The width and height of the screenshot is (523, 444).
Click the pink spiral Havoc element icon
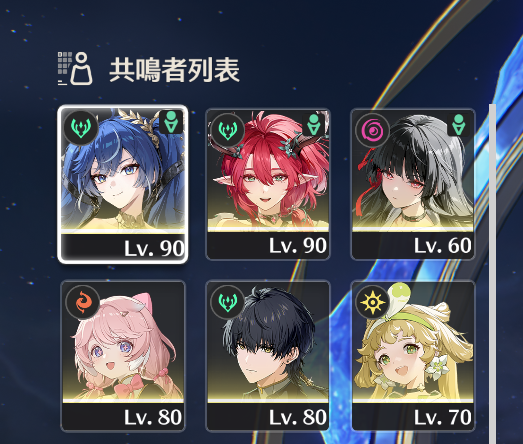pyautogui.click(x=372, y=130)
